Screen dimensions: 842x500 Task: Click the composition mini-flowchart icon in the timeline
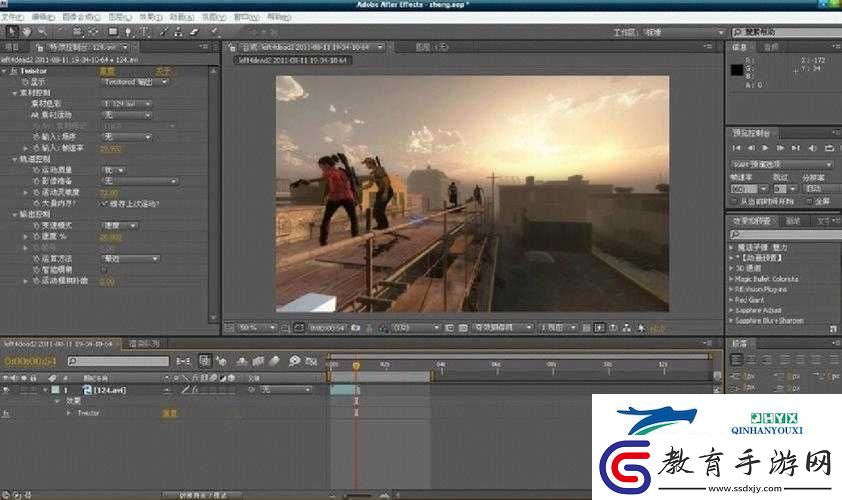(183, 361)
